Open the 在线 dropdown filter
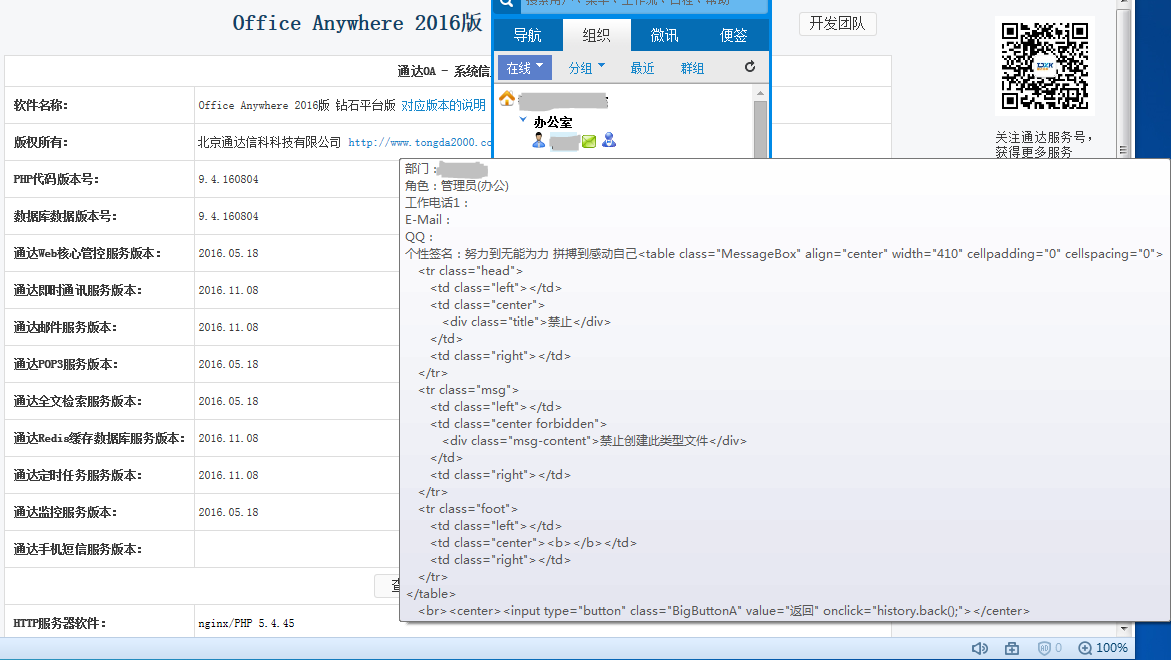 (524, 67)
